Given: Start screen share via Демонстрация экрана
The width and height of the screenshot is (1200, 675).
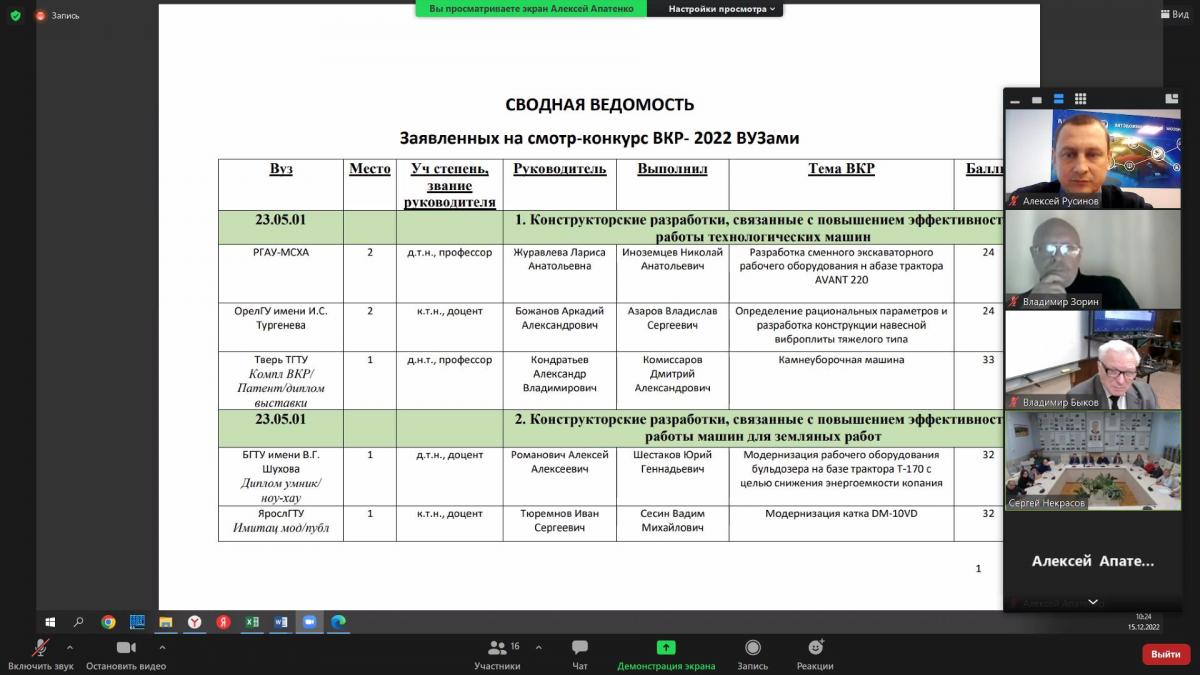Looking at the screenshot, I should point(666,655).
